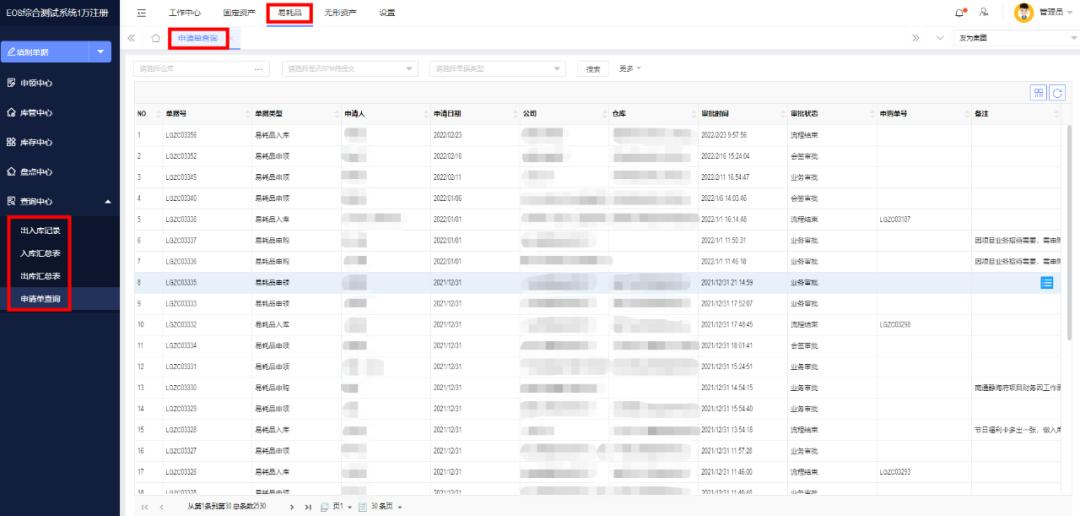Image resolution: width=1080 pixels, height=516 pixels.
Task: Sort by the 申请日期 column header
Action: pos(447,114)
